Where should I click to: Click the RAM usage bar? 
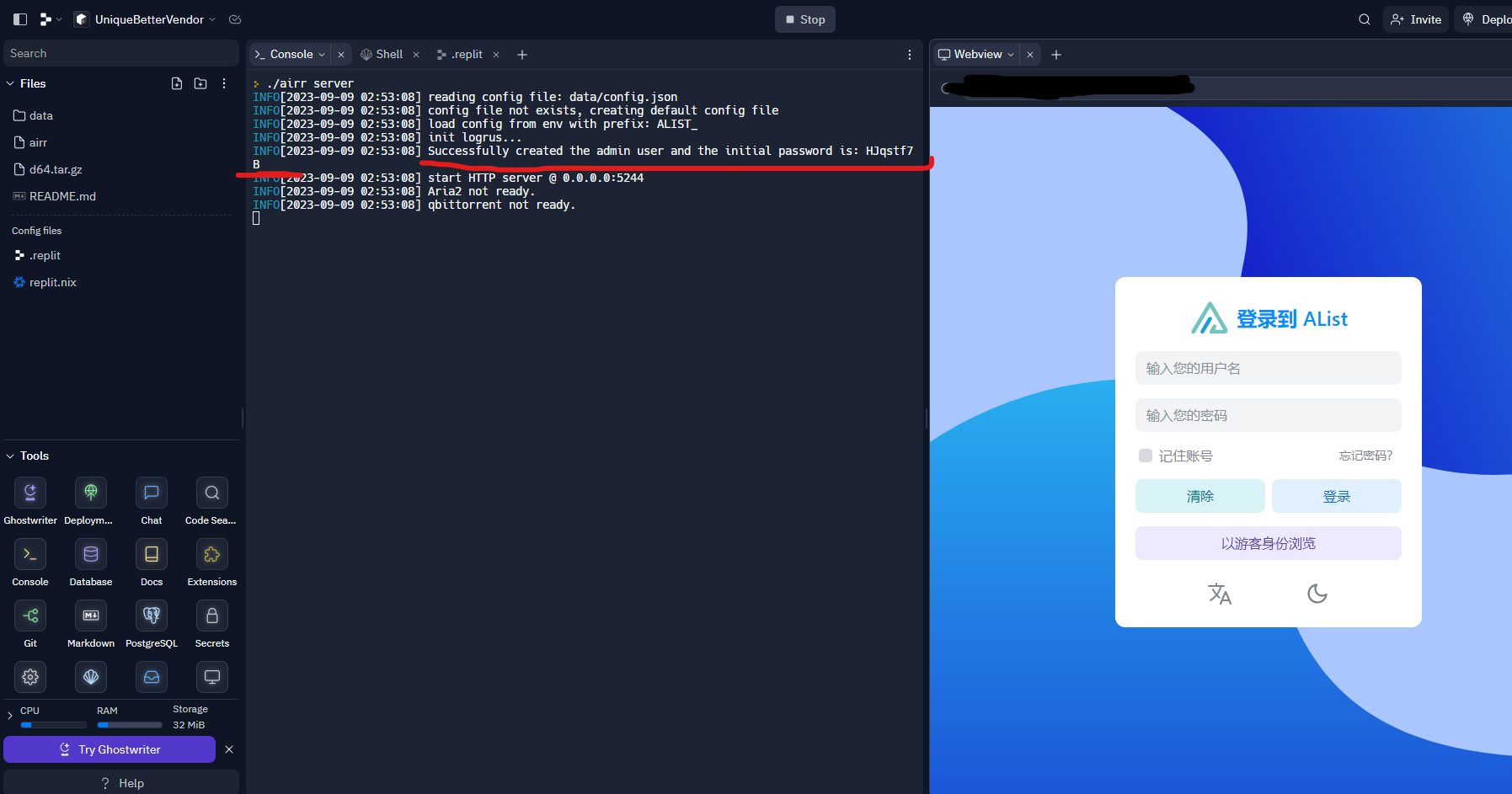130,725
